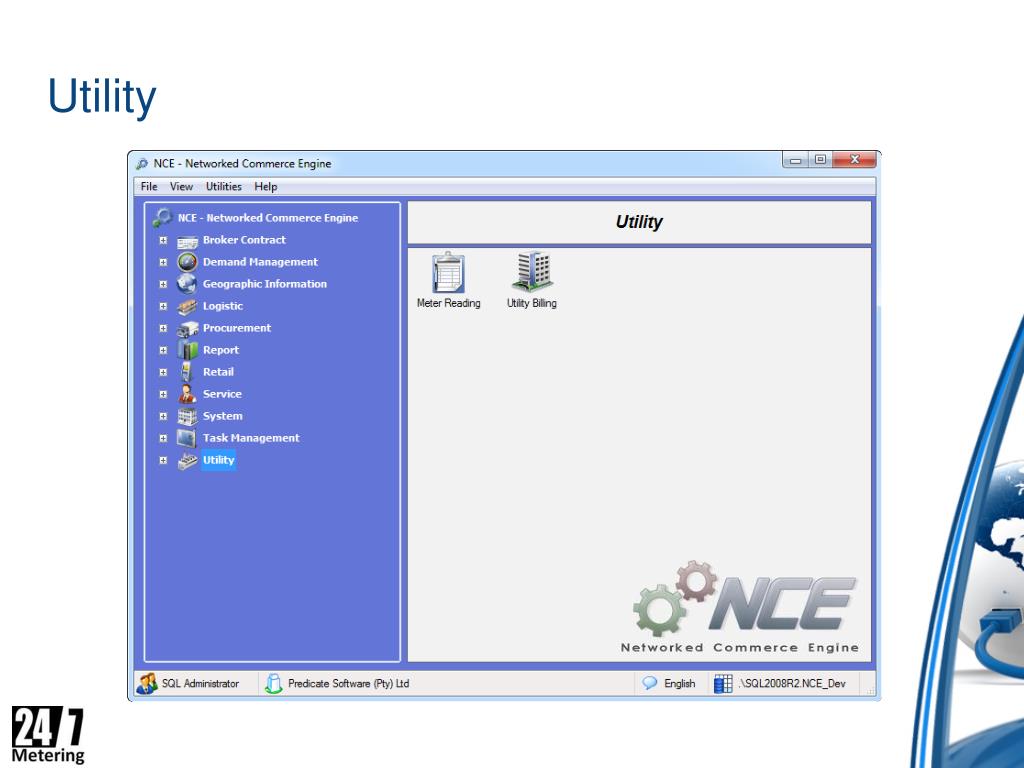This screenshot has height=768, width=1024.
Task: Click the Utility tree node icon
Action: click(187, 460)
